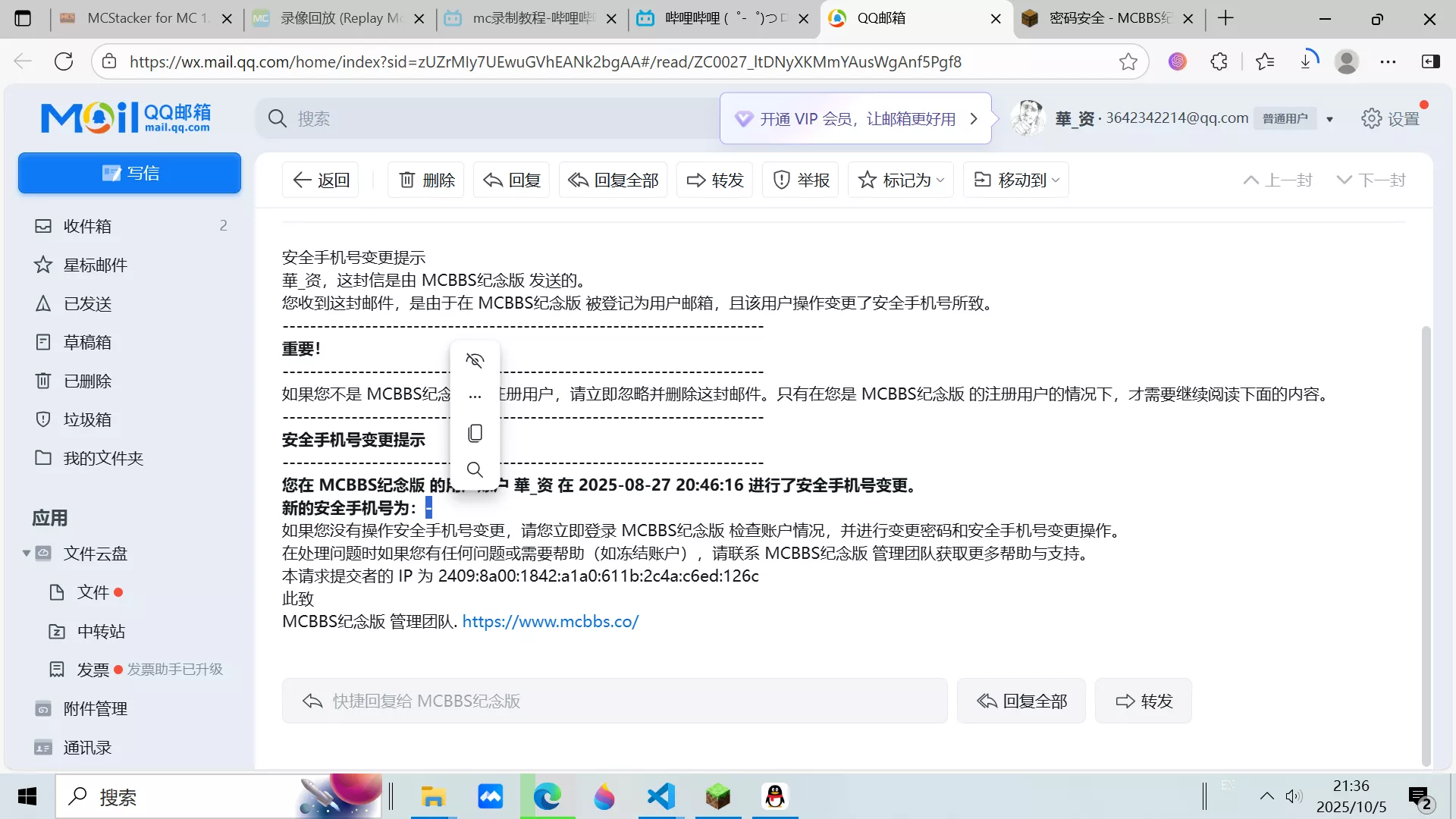Viewport: 1456px width, 819px height.
Task: Click the forward (转发) toolbar button
Action: point(715,180)
